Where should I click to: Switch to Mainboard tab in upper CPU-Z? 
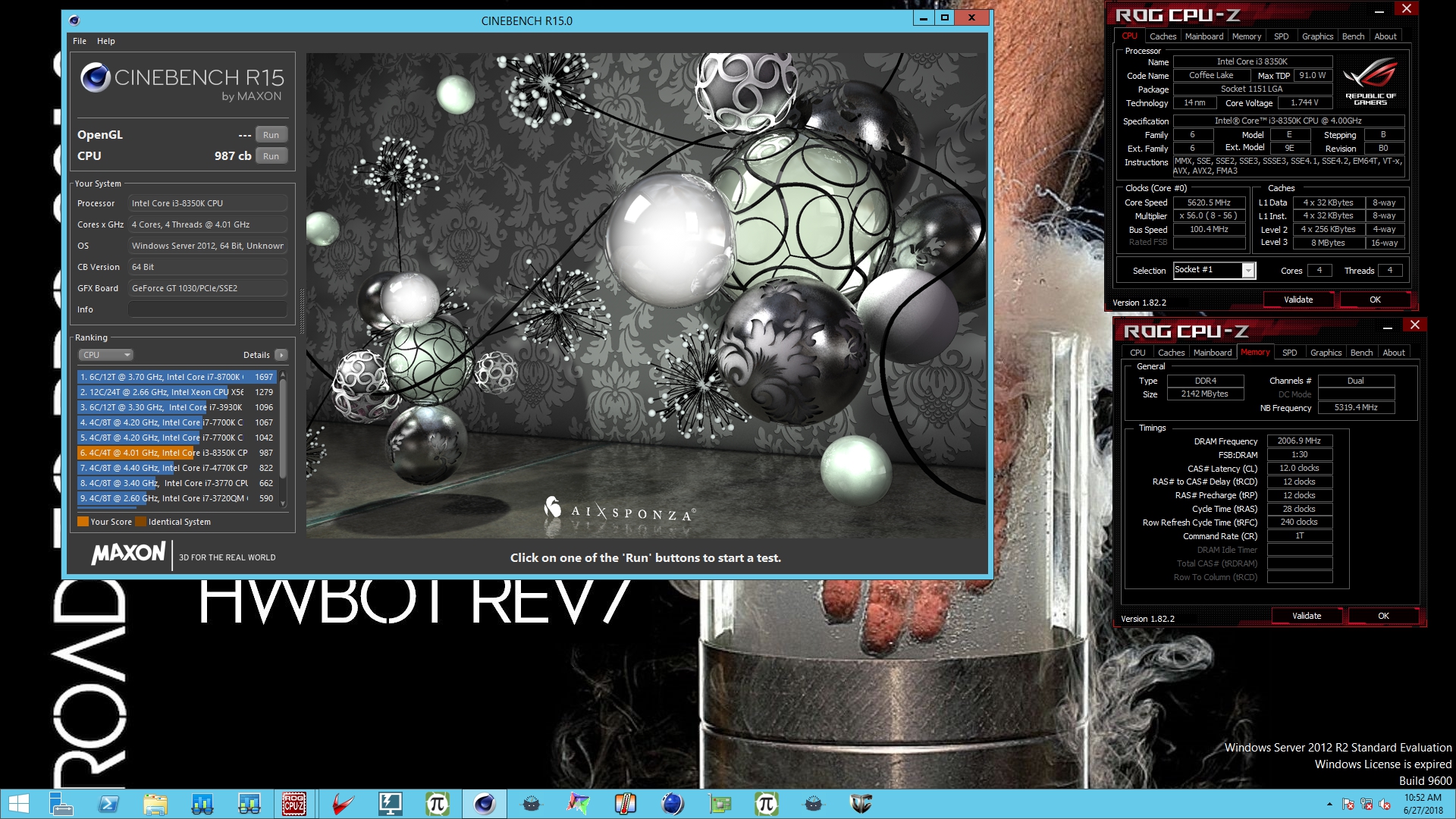tap(1204, 36)
